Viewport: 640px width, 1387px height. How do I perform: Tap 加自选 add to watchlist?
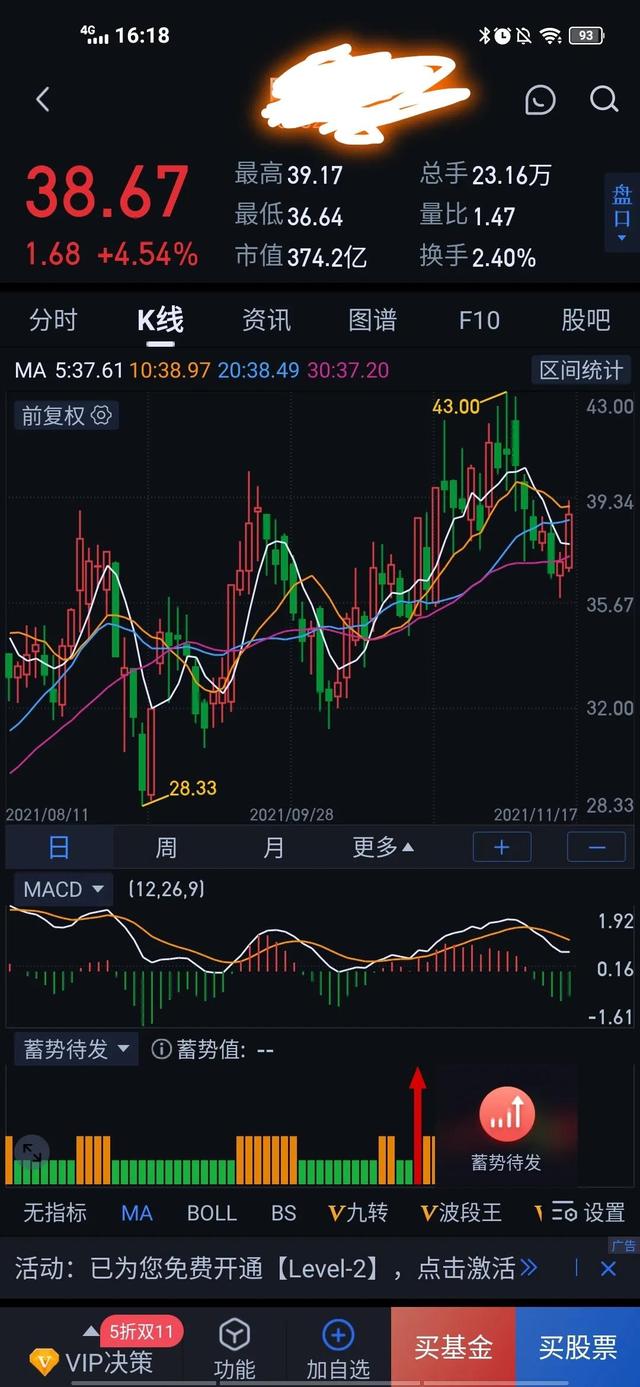click(x=338, y=1349)
